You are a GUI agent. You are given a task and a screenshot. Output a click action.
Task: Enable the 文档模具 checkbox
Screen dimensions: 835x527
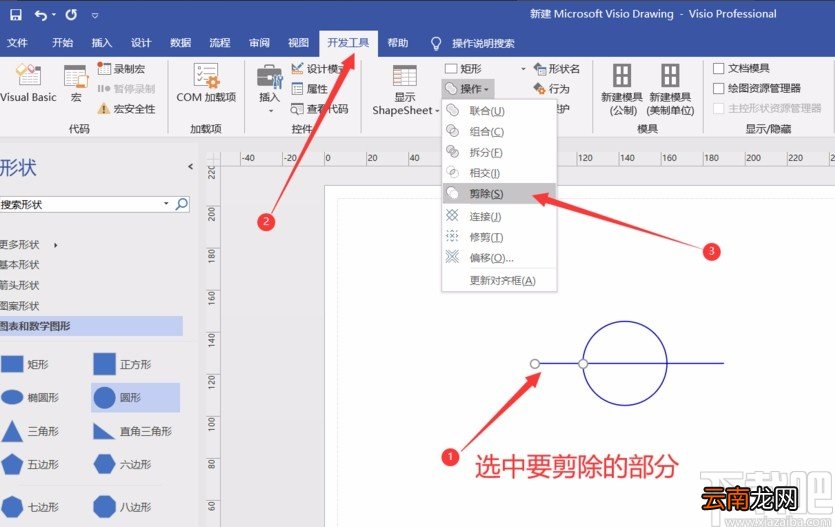pyautogui.click(x=718, y=68)
